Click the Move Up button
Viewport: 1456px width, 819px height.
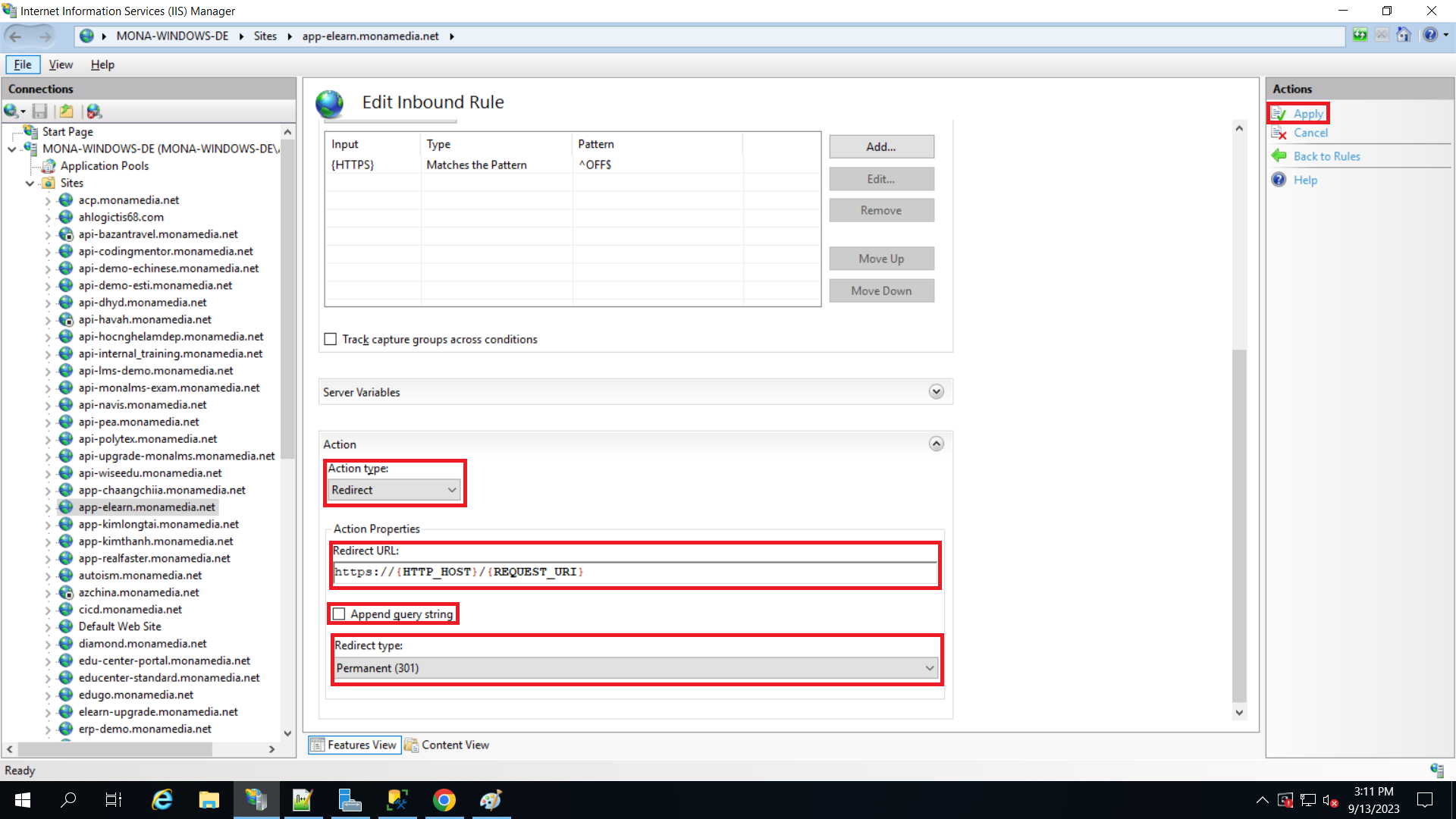click(881, 259)
